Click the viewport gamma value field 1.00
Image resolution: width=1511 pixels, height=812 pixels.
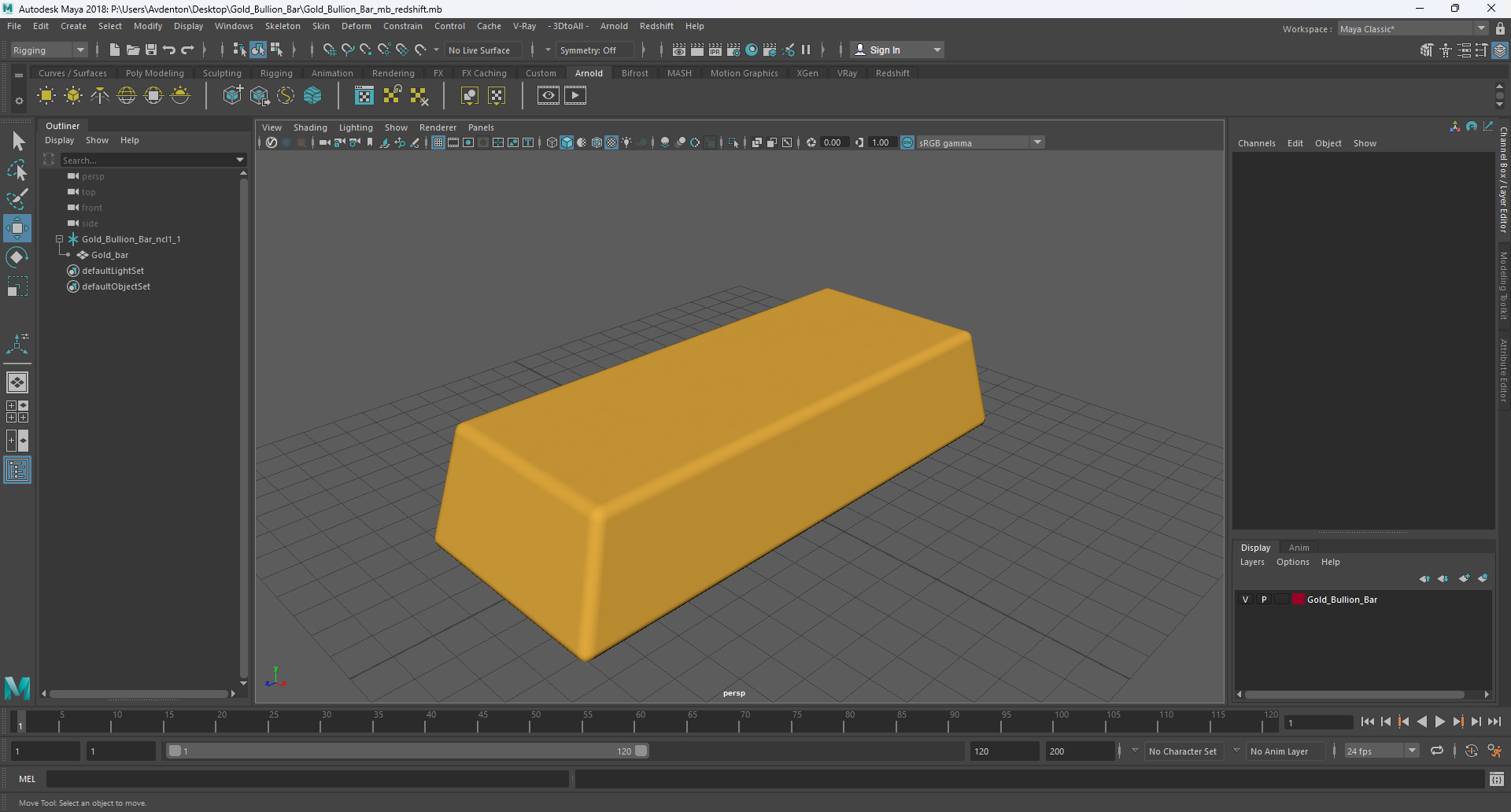(x=881, y=142)
